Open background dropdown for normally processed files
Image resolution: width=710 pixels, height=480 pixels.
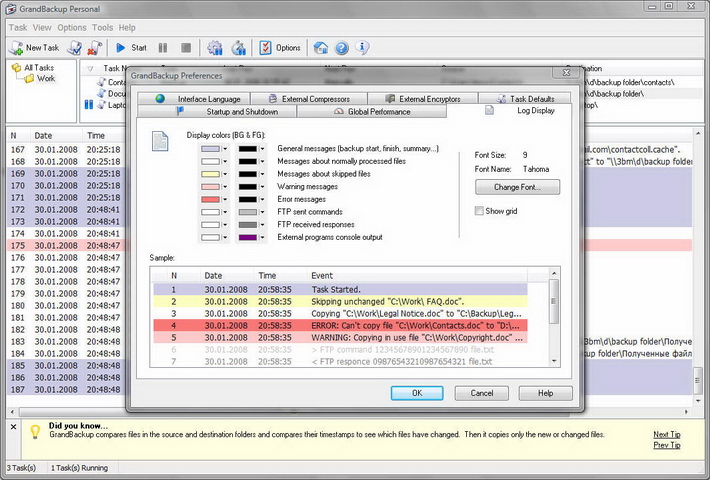click(x=225, y=161)
